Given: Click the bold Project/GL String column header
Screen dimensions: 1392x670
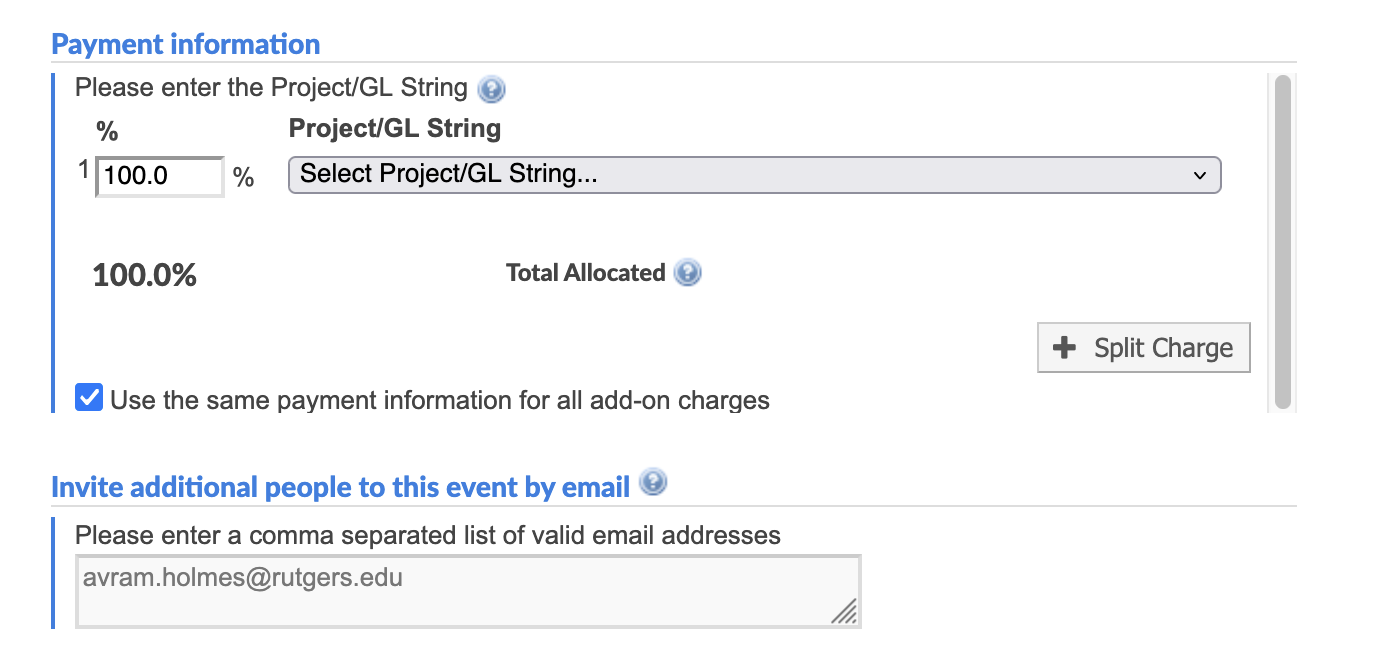Looking at the screenshot, I should (x=395, y=129).
